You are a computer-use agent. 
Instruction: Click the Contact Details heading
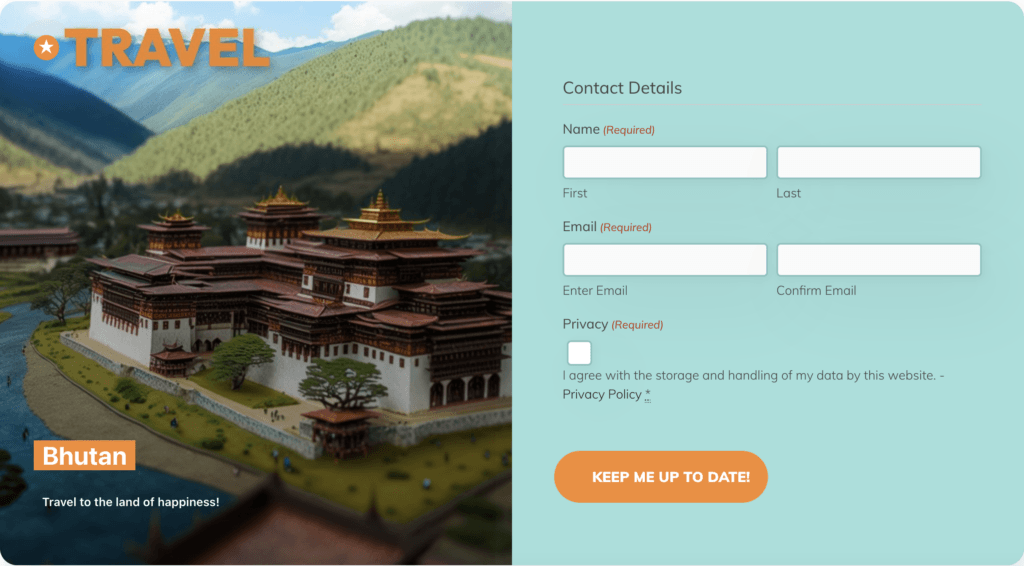[622, 88]
